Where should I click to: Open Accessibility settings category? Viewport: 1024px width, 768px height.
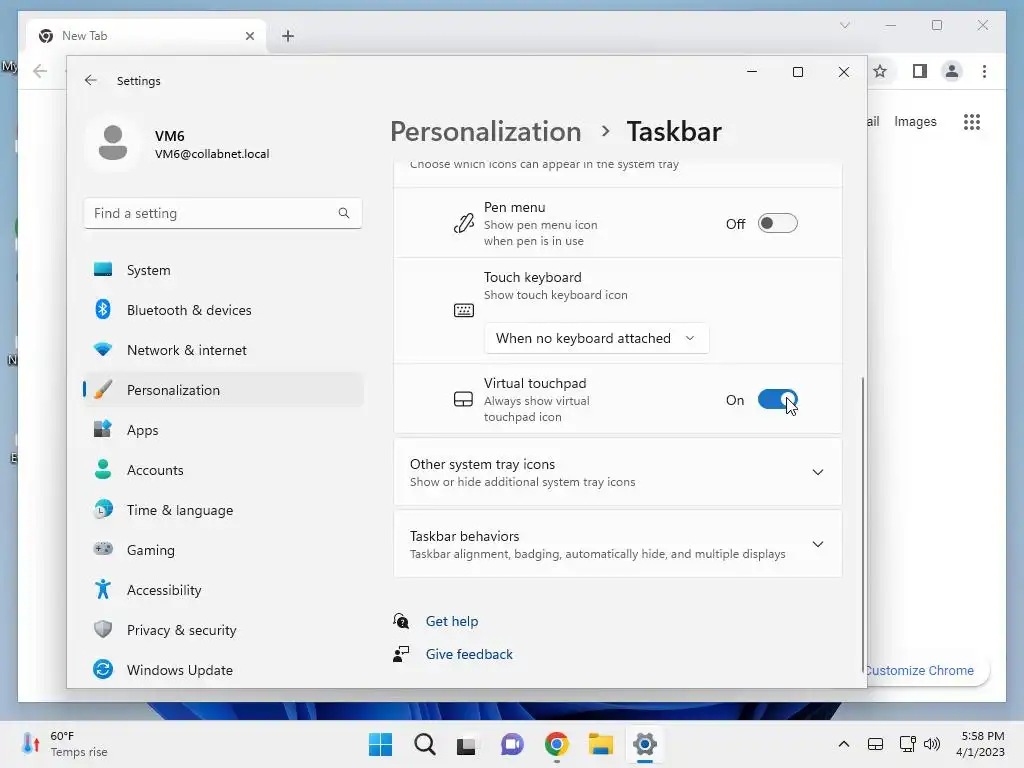[223, 590]
